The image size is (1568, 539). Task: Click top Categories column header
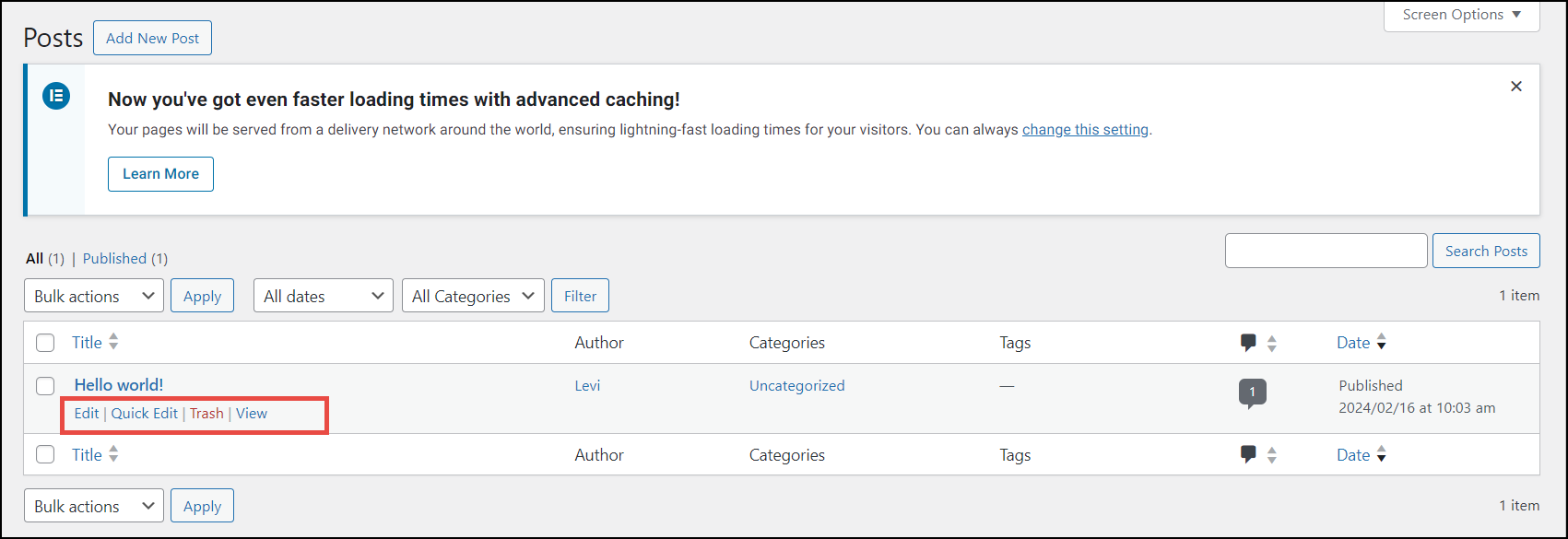[786, 343]
